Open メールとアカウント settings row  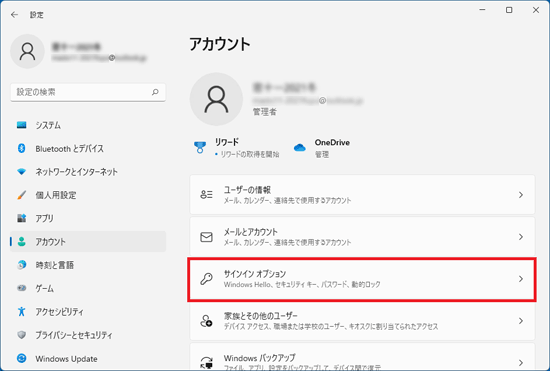coord(362,237)
